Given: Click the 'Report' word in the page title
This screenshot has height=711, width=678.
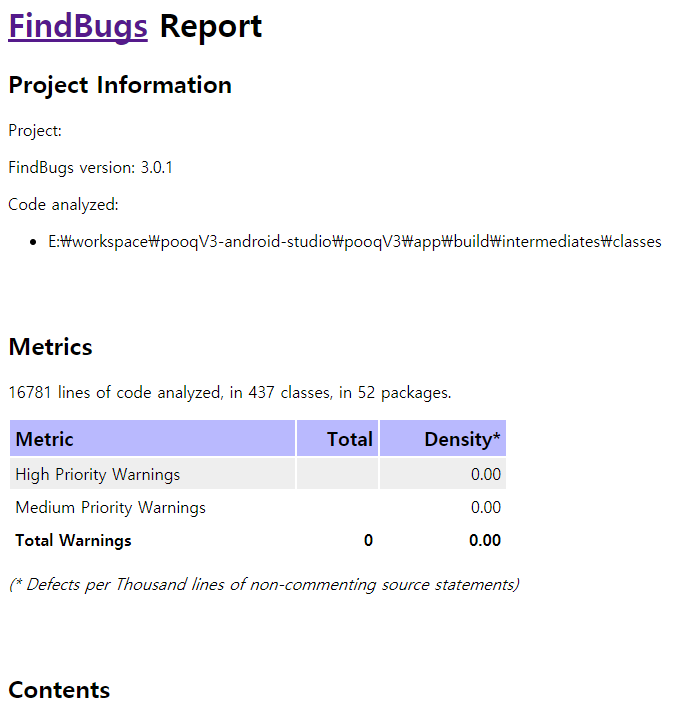Looking at the screenshot, I should tap(211, 27).
